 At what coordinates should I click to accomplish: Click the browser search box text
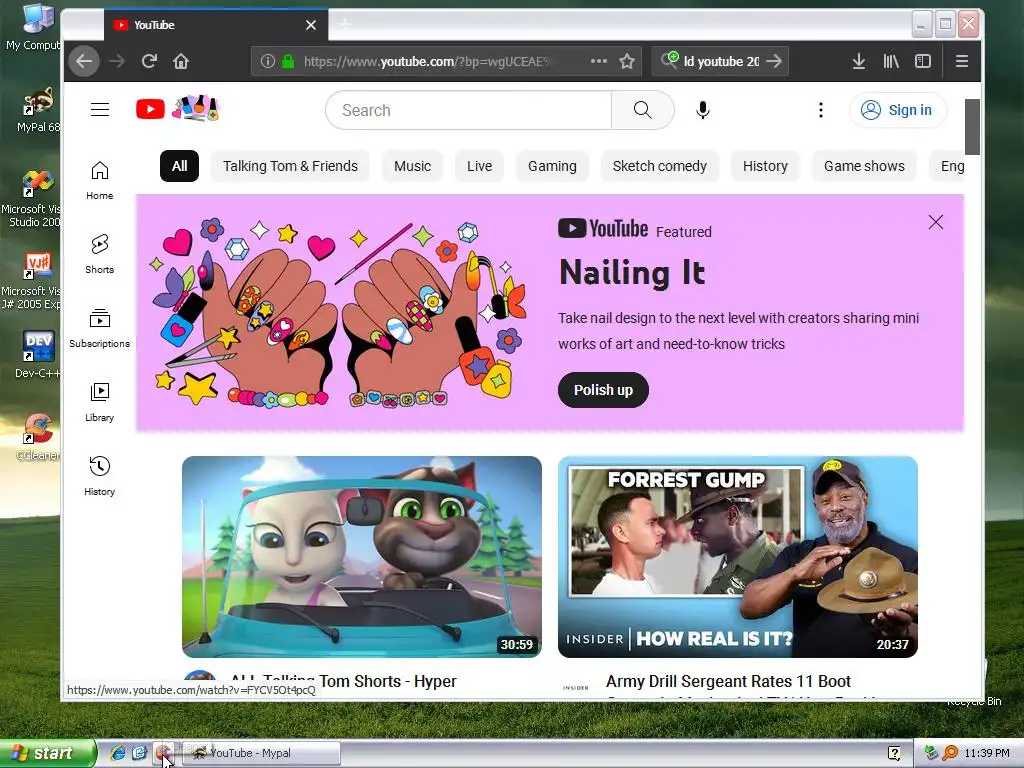click(722, 61)
